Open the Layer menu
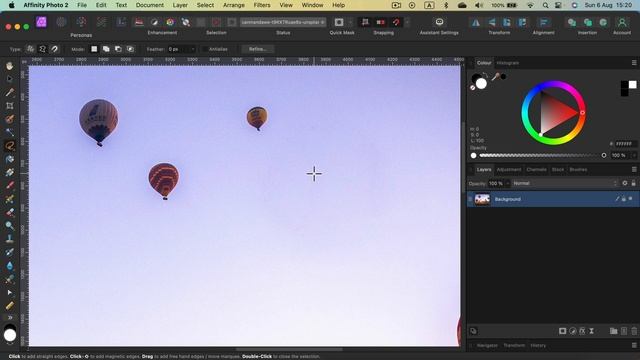 pos(180,5)
